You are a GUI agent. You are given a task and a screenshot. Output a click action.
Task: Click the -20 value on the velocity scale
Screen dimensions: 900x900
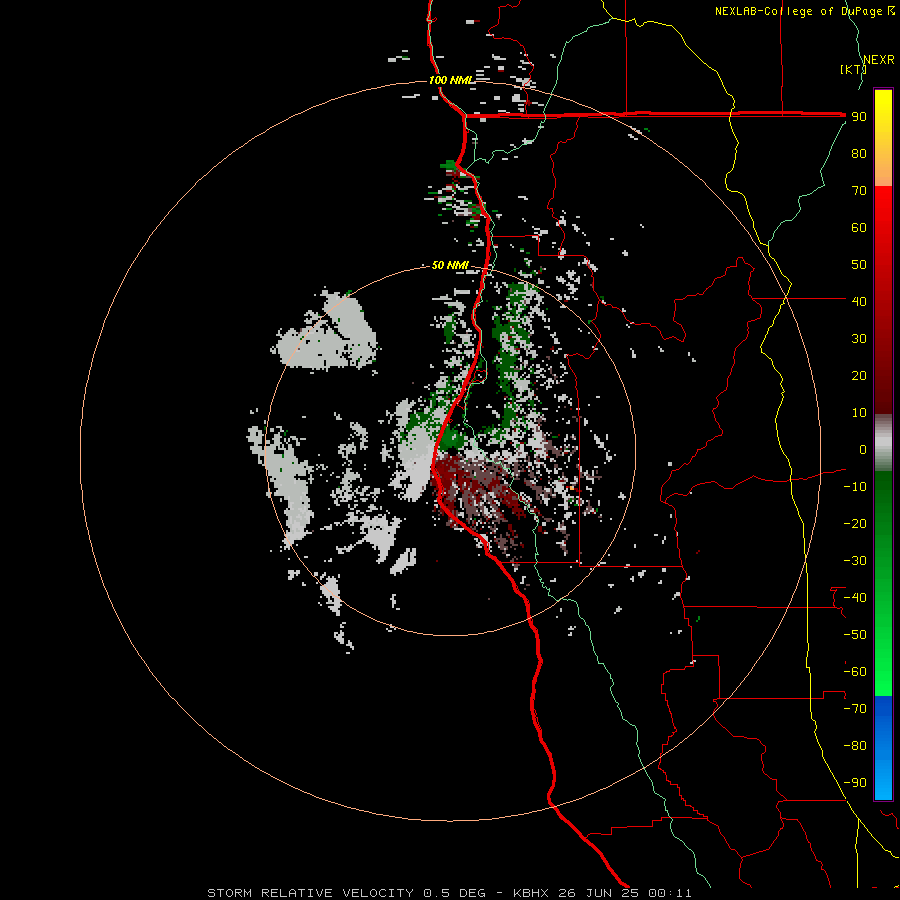(855, 523)
